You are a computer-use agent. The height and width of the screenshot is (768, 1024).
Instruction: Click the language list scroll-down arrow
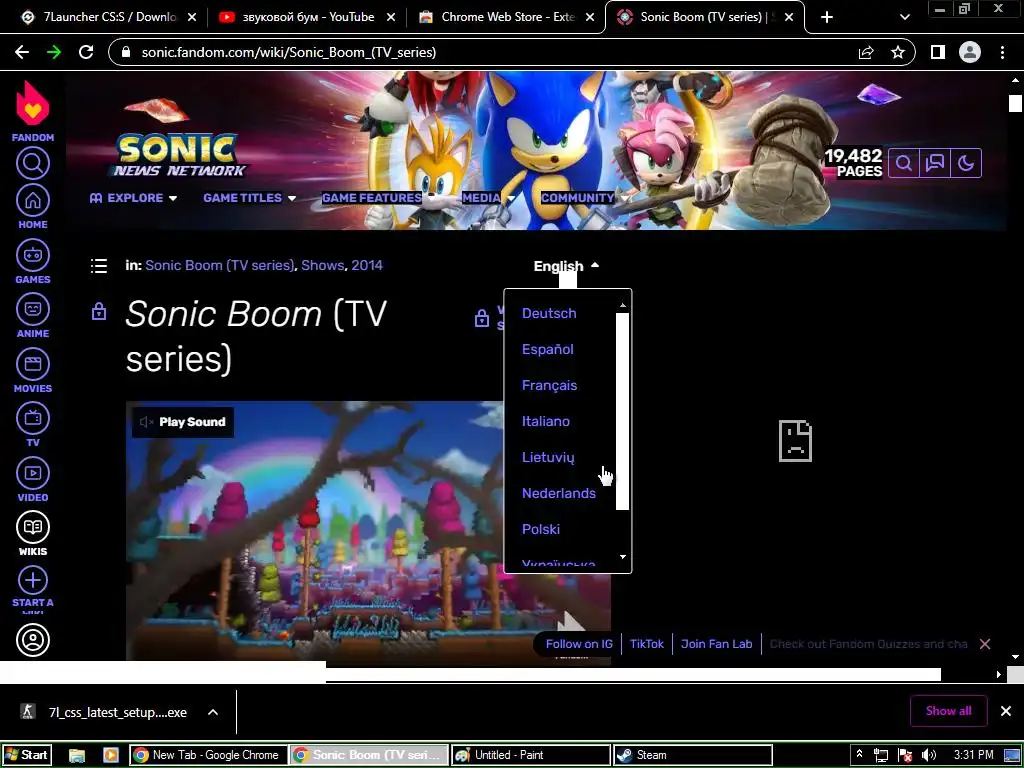pyautogui.click(x=622, y=557)
